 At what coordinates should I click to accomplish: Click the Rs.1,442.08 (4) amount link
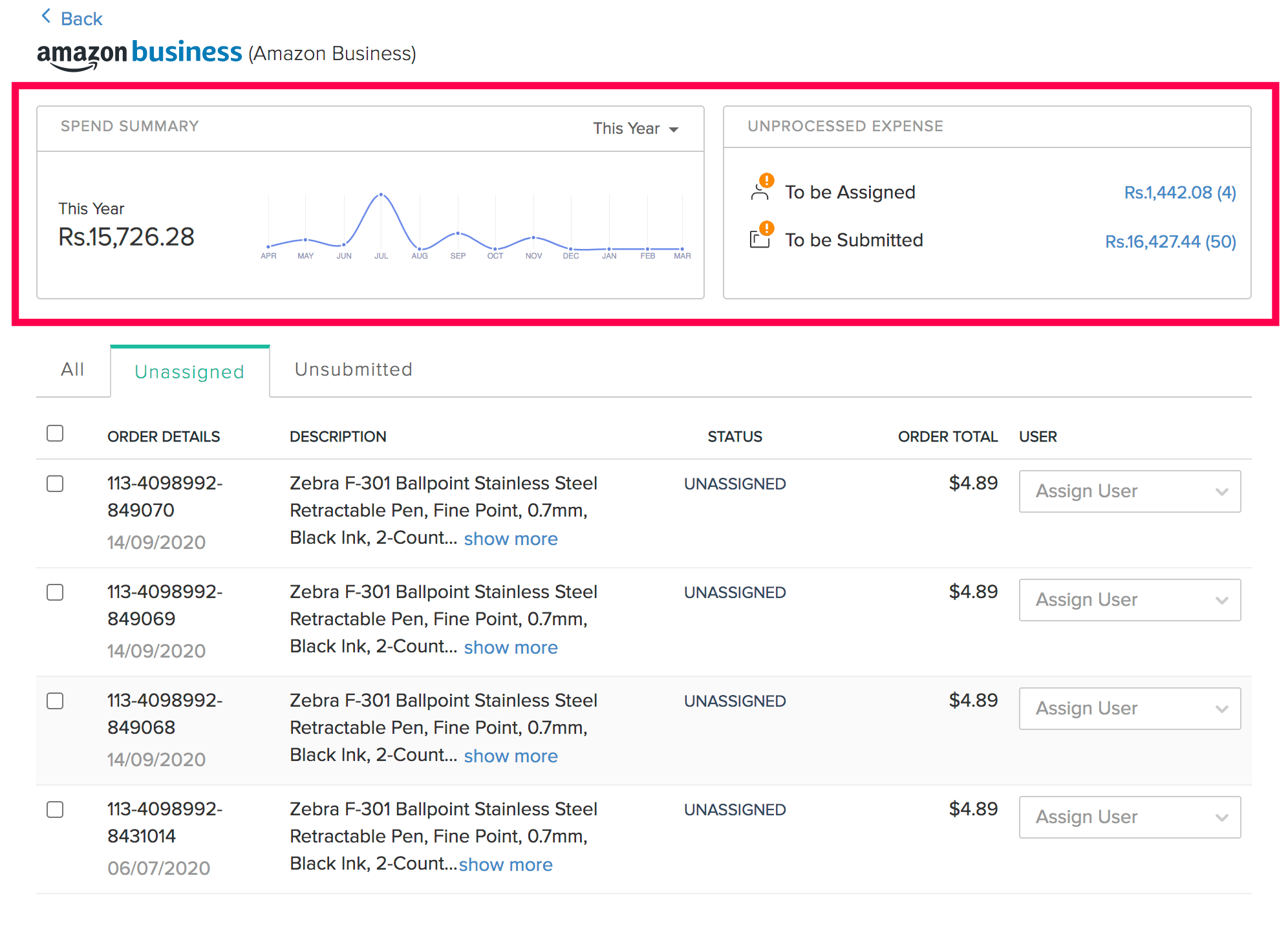point(1179,193)
